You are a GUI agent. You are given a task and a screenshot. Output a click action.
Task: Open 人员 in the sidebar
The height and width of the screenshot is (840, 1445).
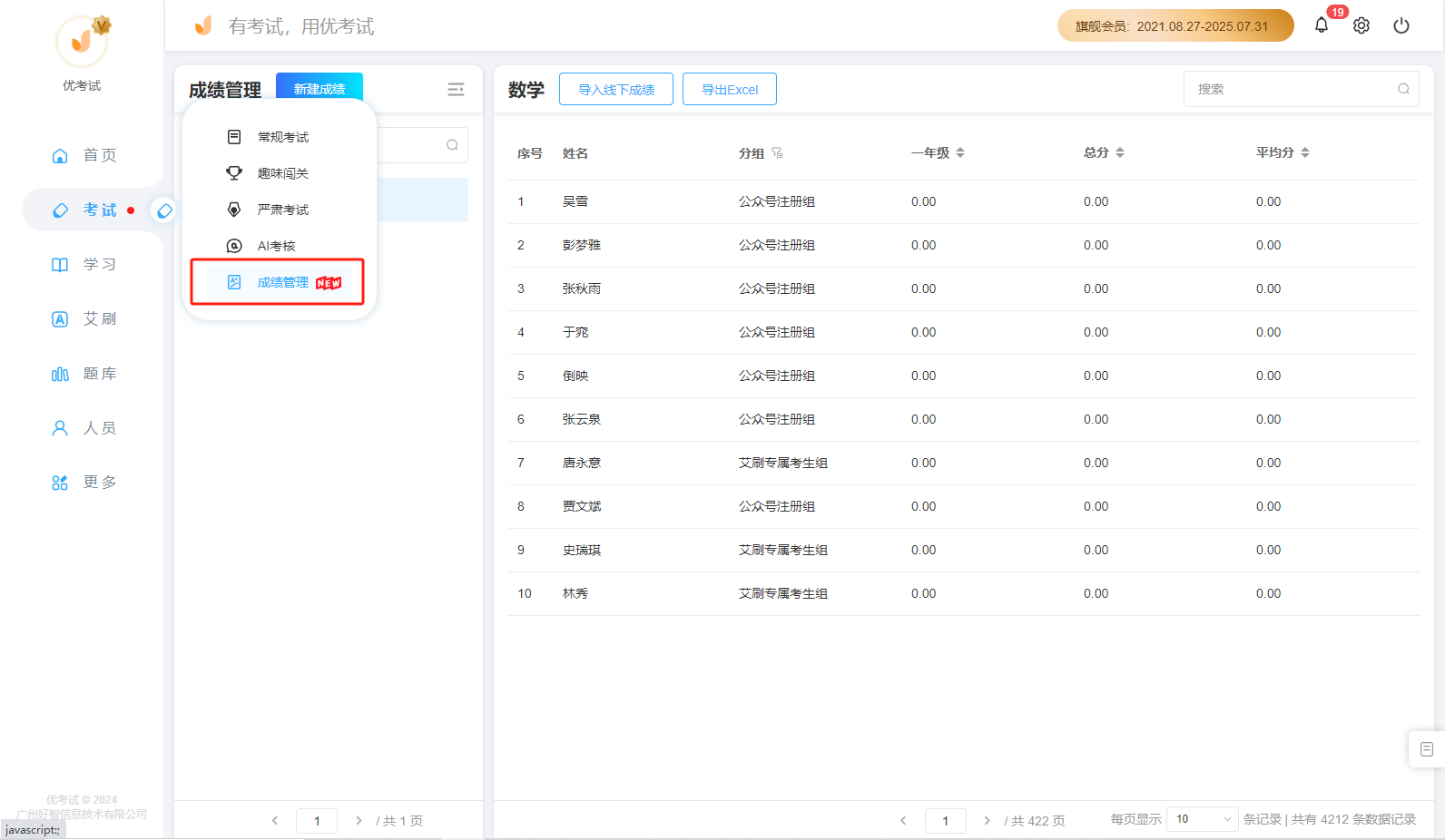pyautogui.click(x=84, y=427)
